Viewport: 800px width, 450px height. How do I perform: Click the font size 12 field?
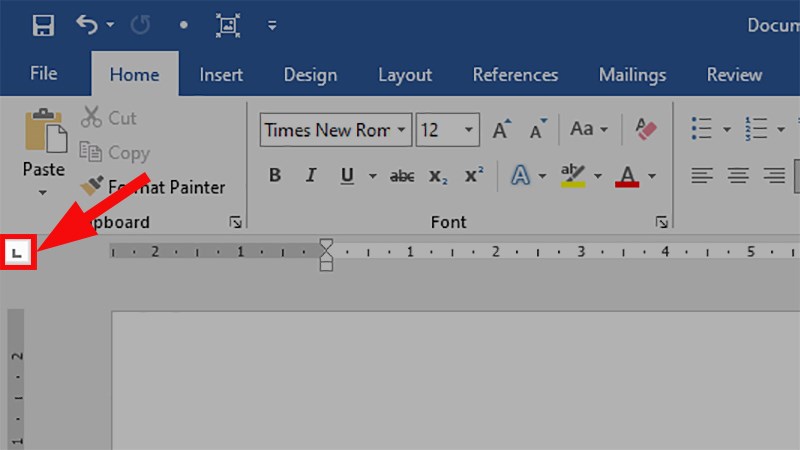[439, 130]
